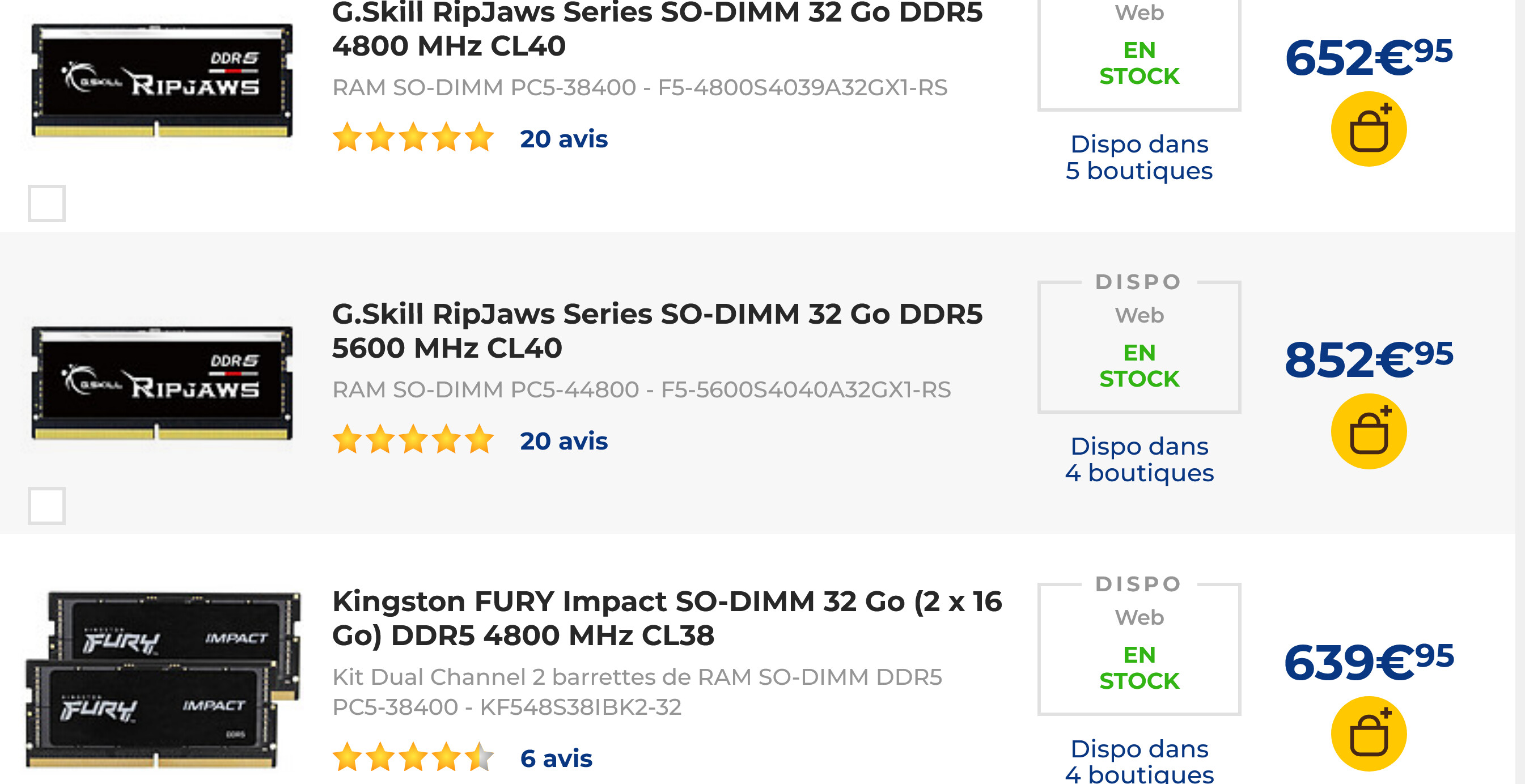Tick compare checkbox for RipJaws 4800 MHz
Screen dimensions: 1525x784
[46, 204]
